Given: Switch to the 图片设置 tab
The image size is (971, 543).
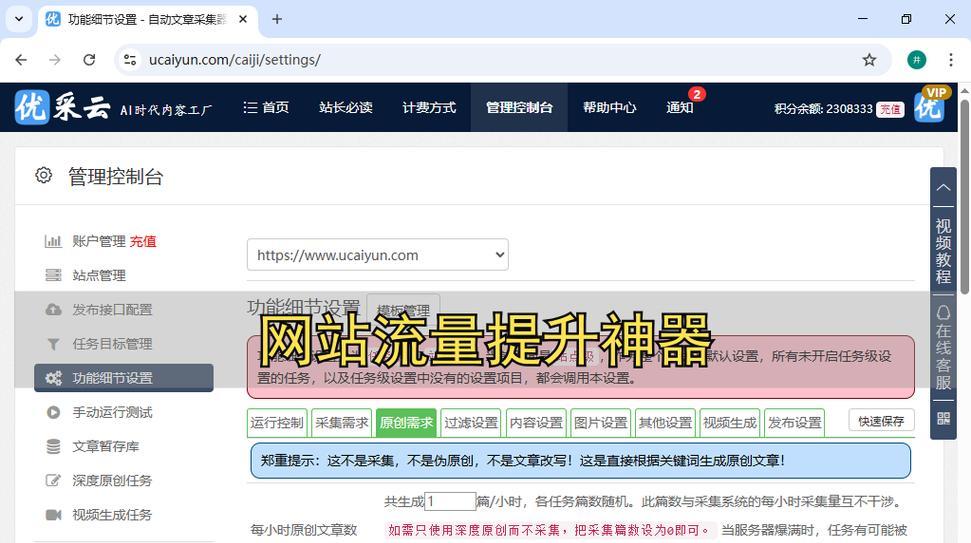Looking at the screenshot, I should coord(600,423).
